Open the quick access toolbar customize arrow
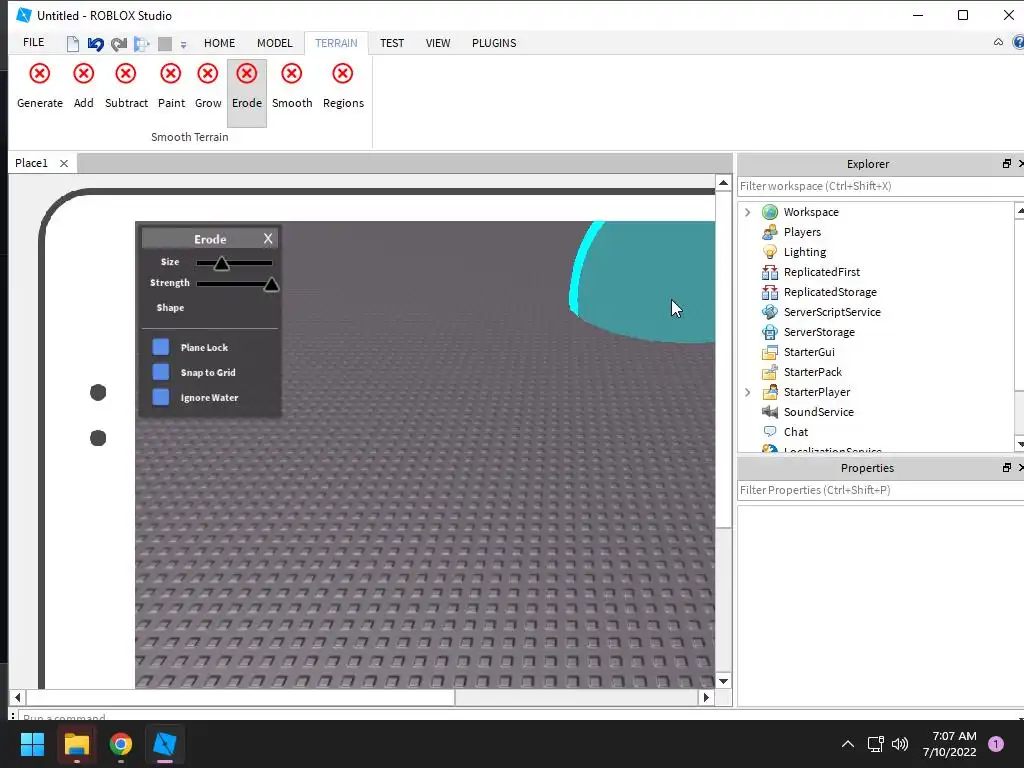 coord(184,45)
